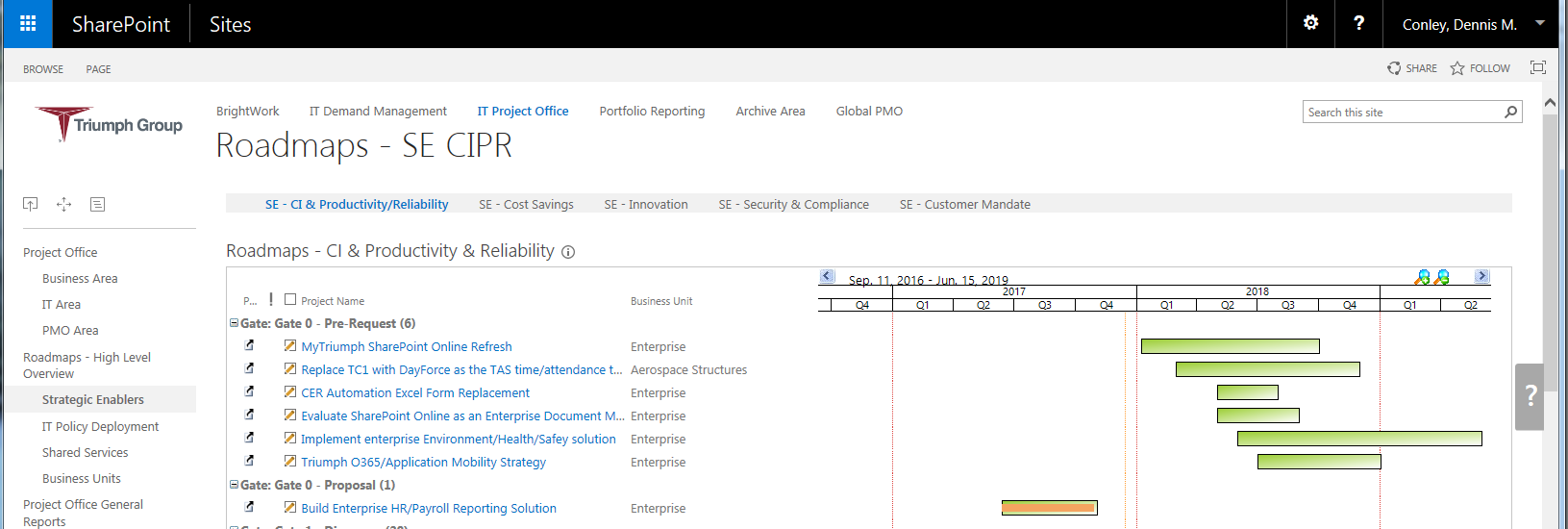The width and height of the screenshot is (1568, 529).
Task: Open the Build Enterprise HR/Payroll Reporting Solution link
Action: [429, 508]
